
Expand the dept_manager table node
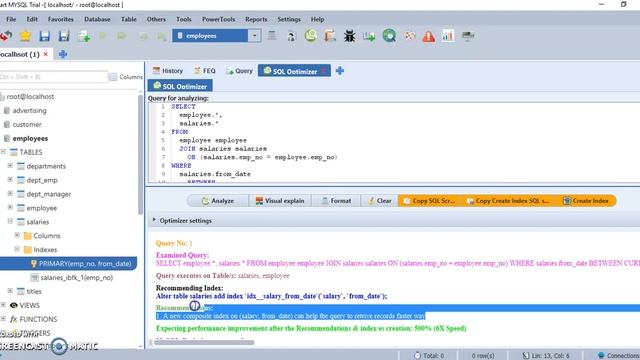(x=10, y=193)
